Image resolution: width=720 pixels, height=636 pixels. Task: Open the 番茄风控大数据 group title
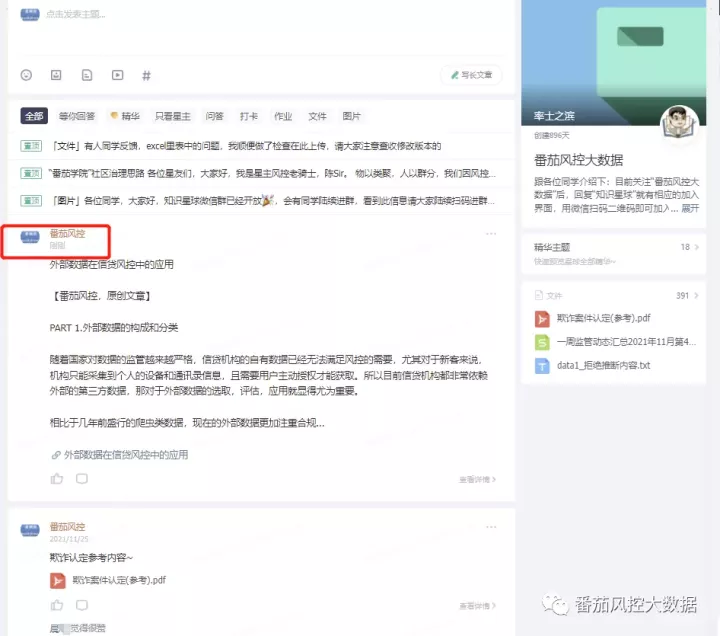coord(578,160)
